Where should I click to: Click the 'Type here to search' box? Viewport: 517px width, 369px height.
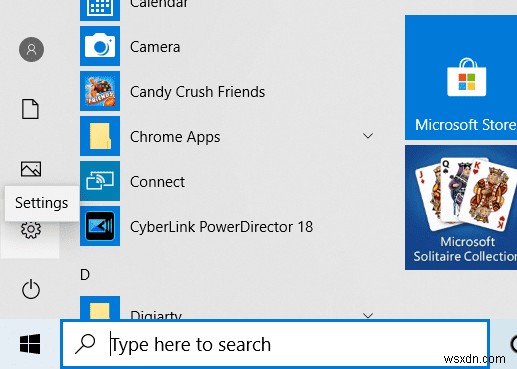tap(275, 344)
